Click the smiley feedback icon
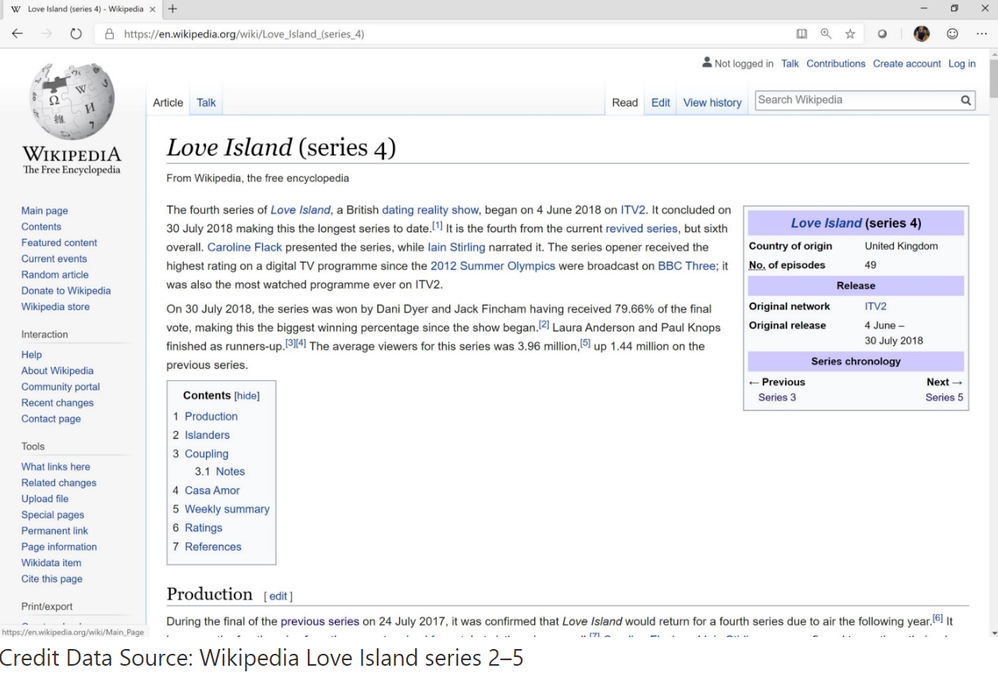This screenshot has width=998, height=673. point(952,34)
